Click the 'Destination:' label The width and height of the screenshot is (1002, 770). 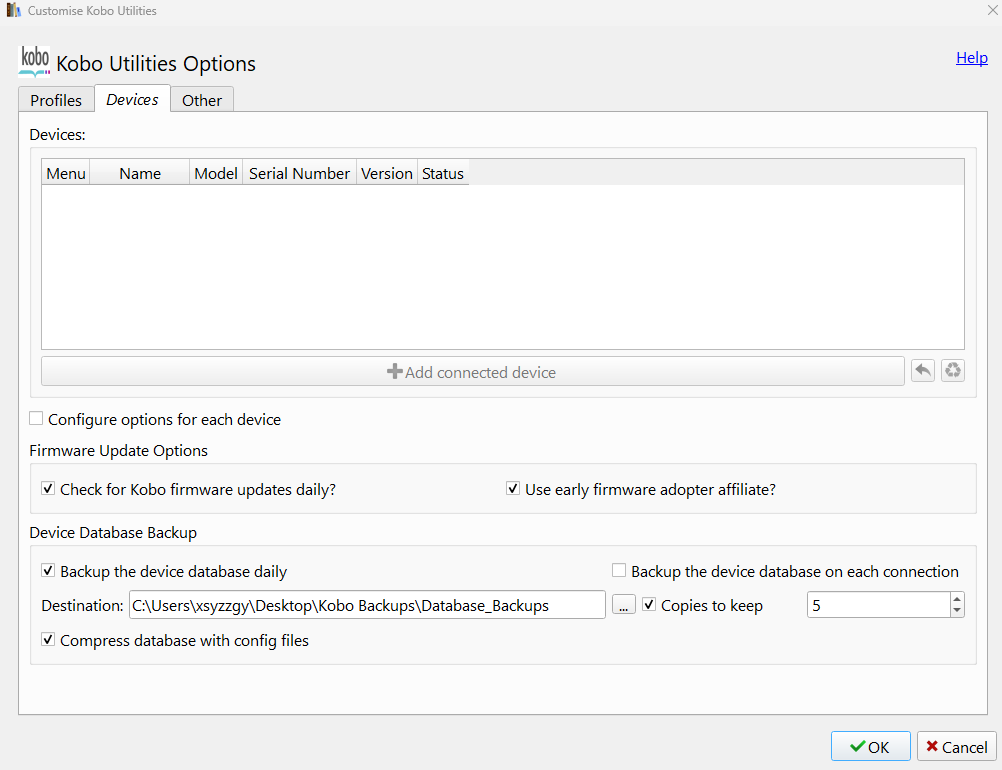[82, 605]
